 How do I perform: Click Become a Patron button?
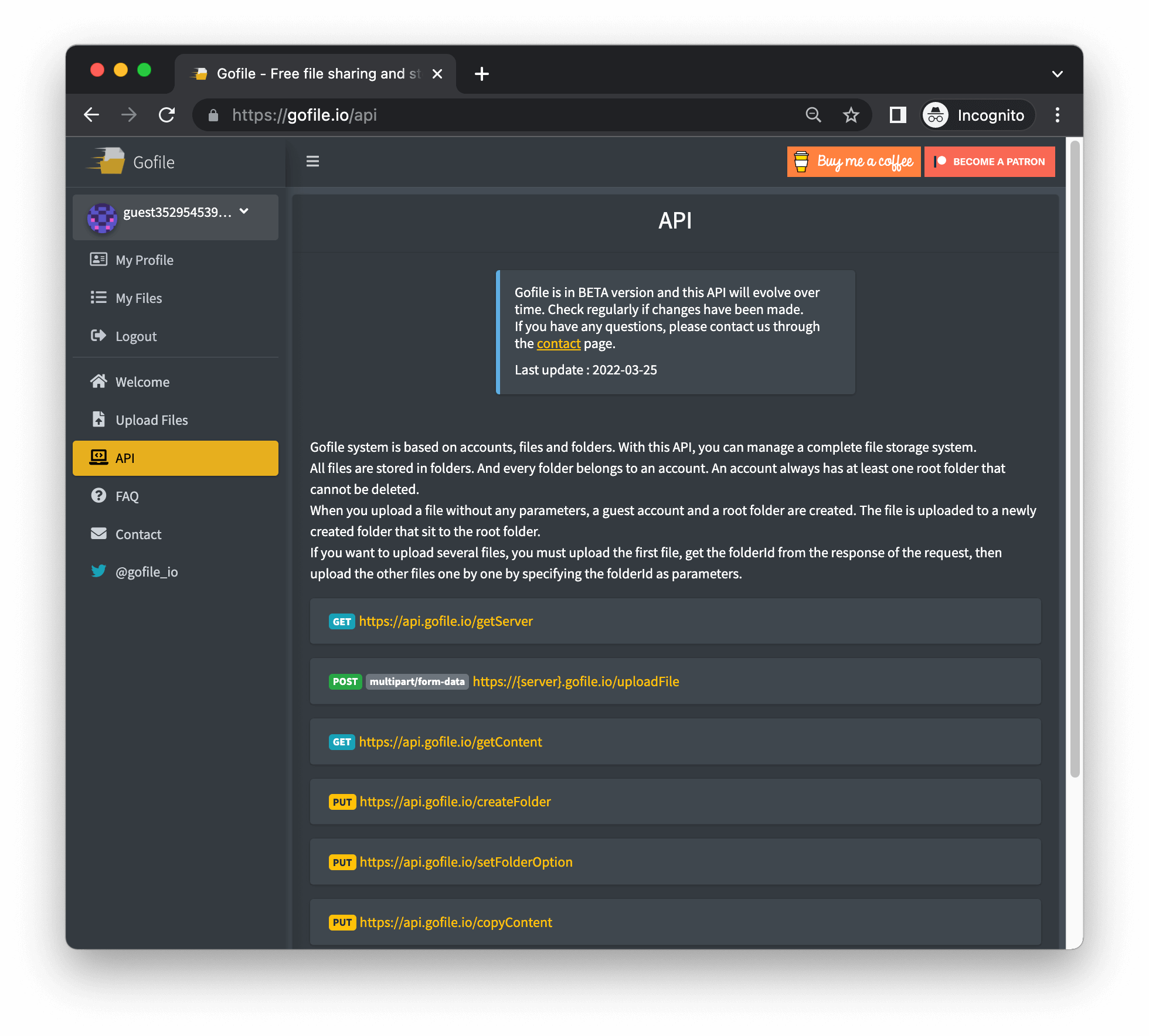(x=990, y=162)
